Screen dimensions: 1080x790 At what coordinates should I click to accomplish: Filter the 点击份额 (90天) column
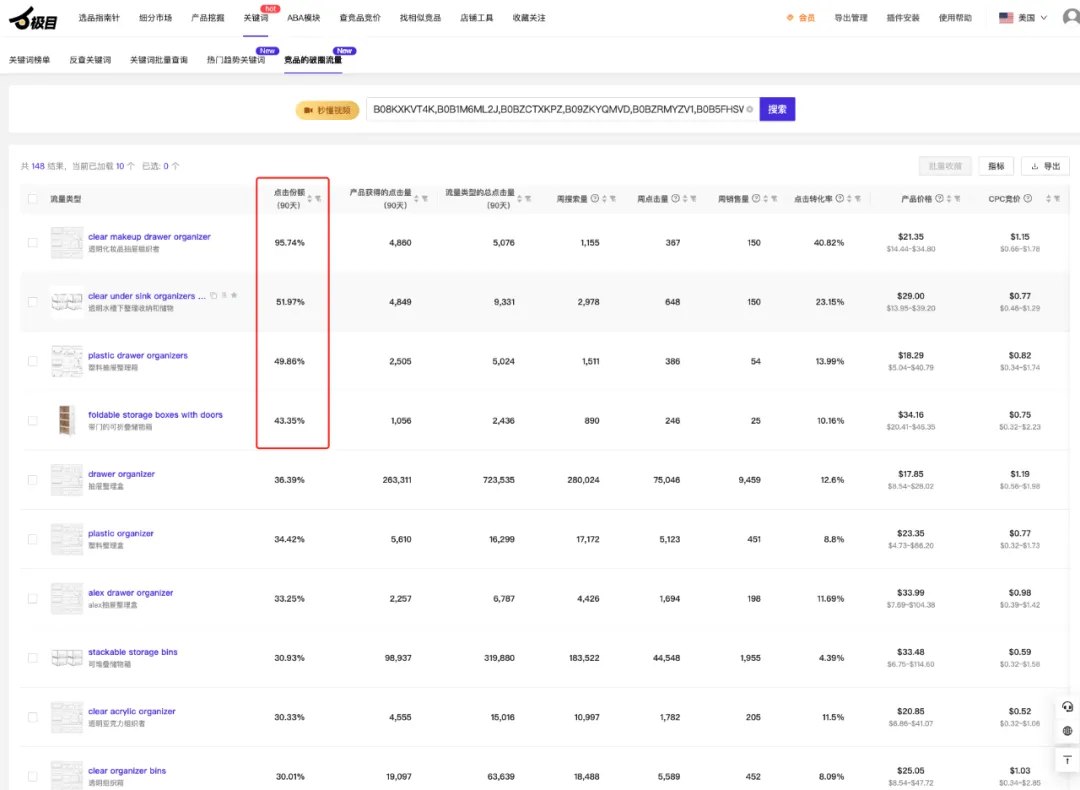click(x=318, y=199)
